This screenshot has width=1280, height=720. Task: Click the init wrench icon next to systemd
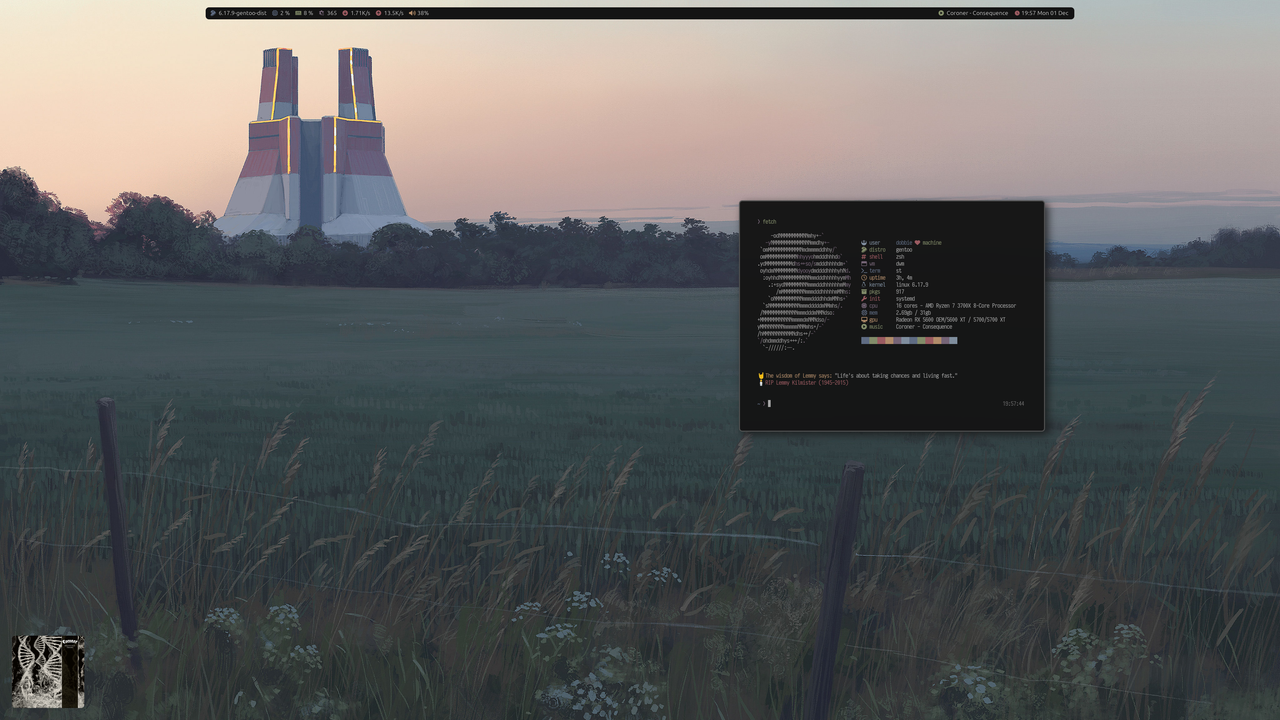[864, 299]
